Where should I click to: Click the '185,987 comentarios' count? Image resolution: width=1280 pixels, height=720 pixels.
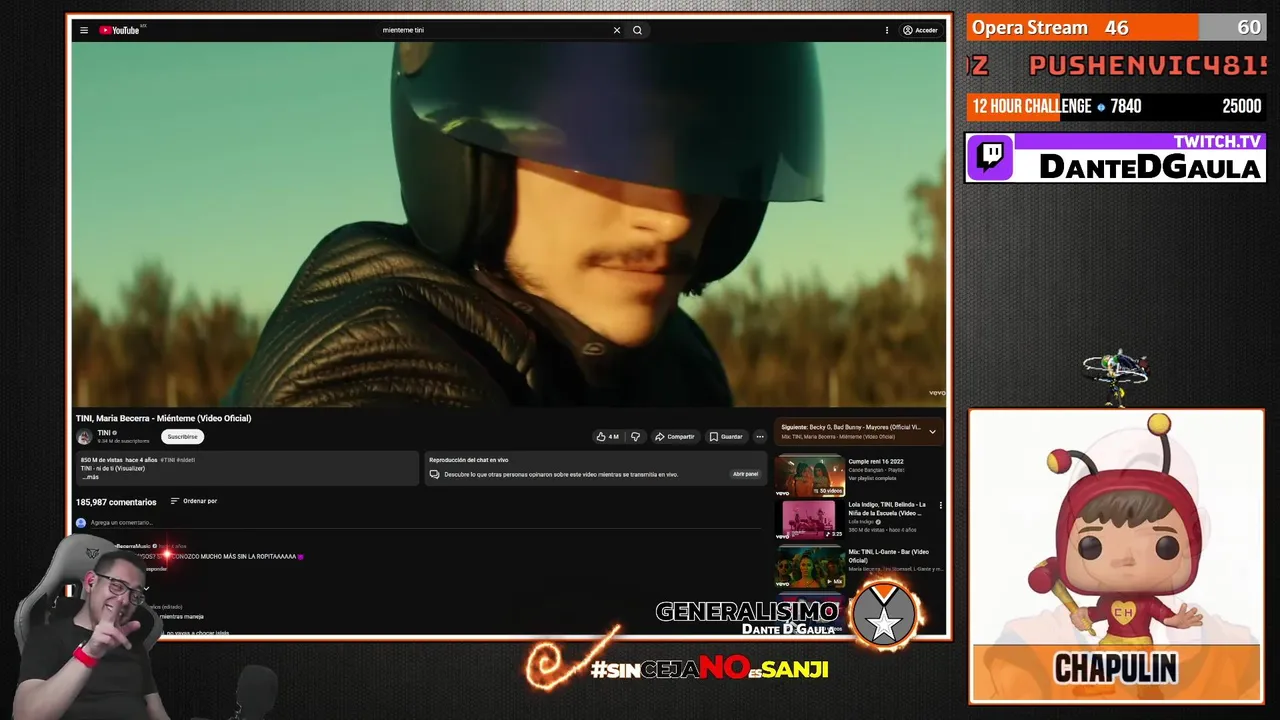point(116,502)
